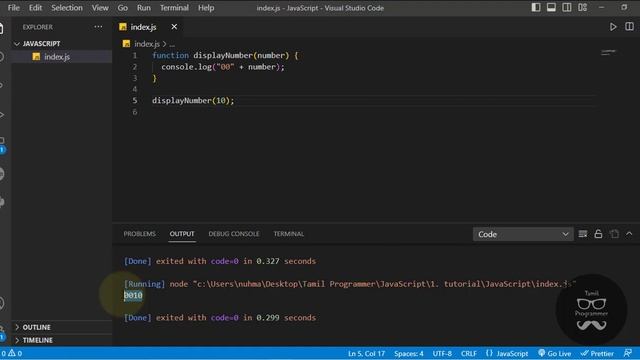Split the editor to the right
The image size is (640, 360).
(x=629, y=27)
